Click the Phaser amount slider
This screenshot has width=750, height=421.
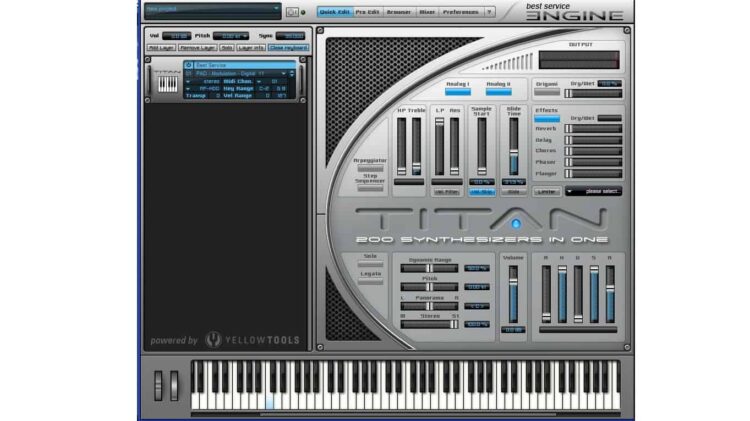pyautogui.click(x=593, y=162)
